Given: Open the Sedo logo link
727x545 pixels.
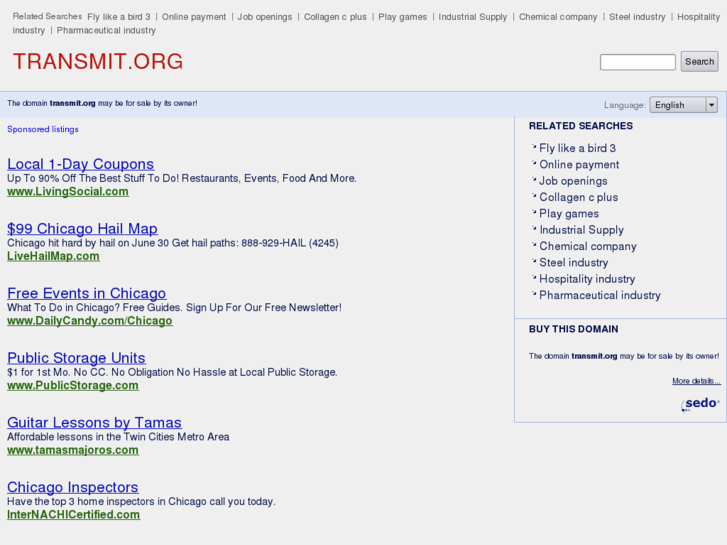Looking at the screenshot, I should coord(700,404).
